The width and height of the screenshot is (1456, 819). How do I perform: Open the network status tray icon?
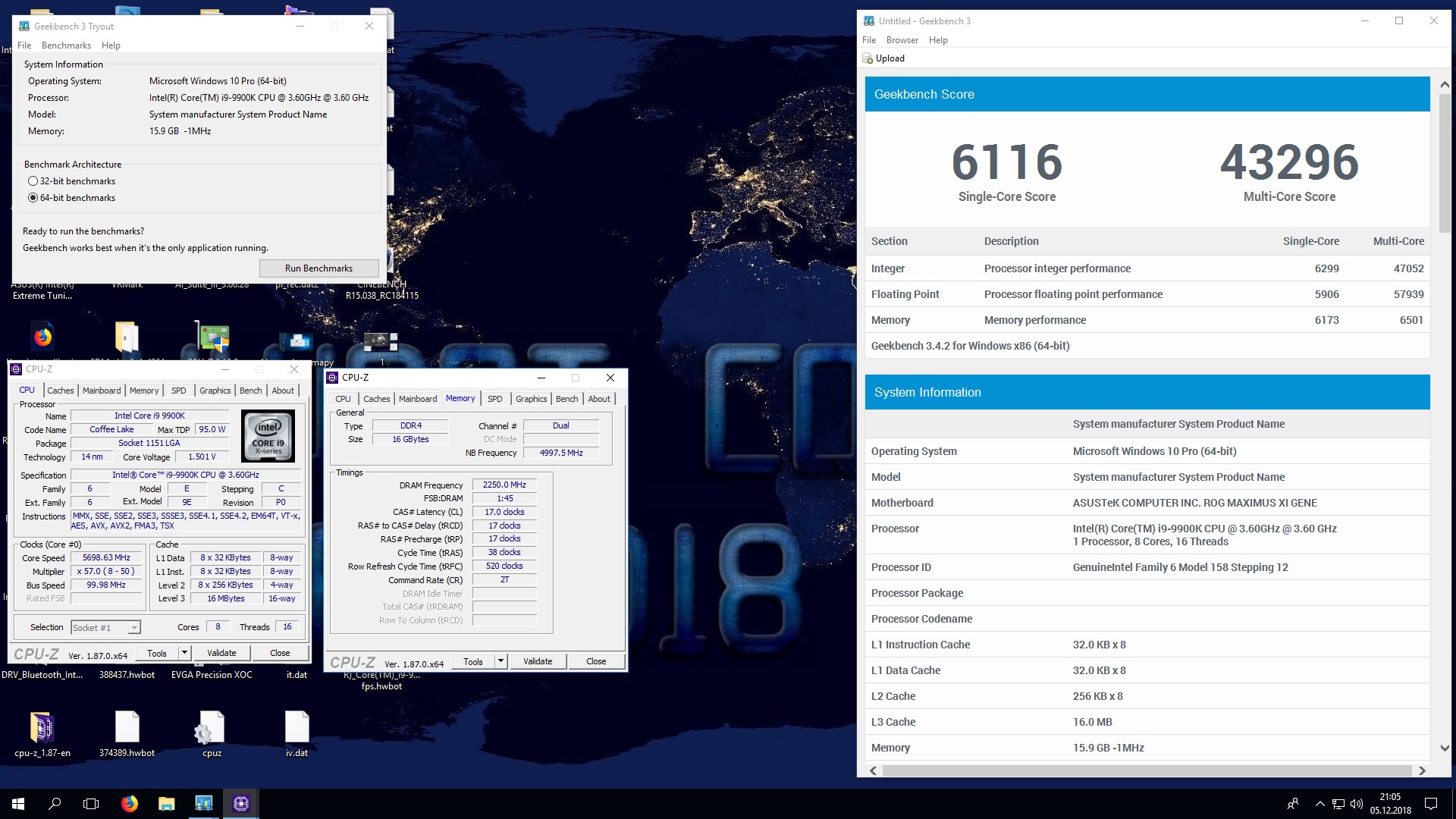point(1338,804)
